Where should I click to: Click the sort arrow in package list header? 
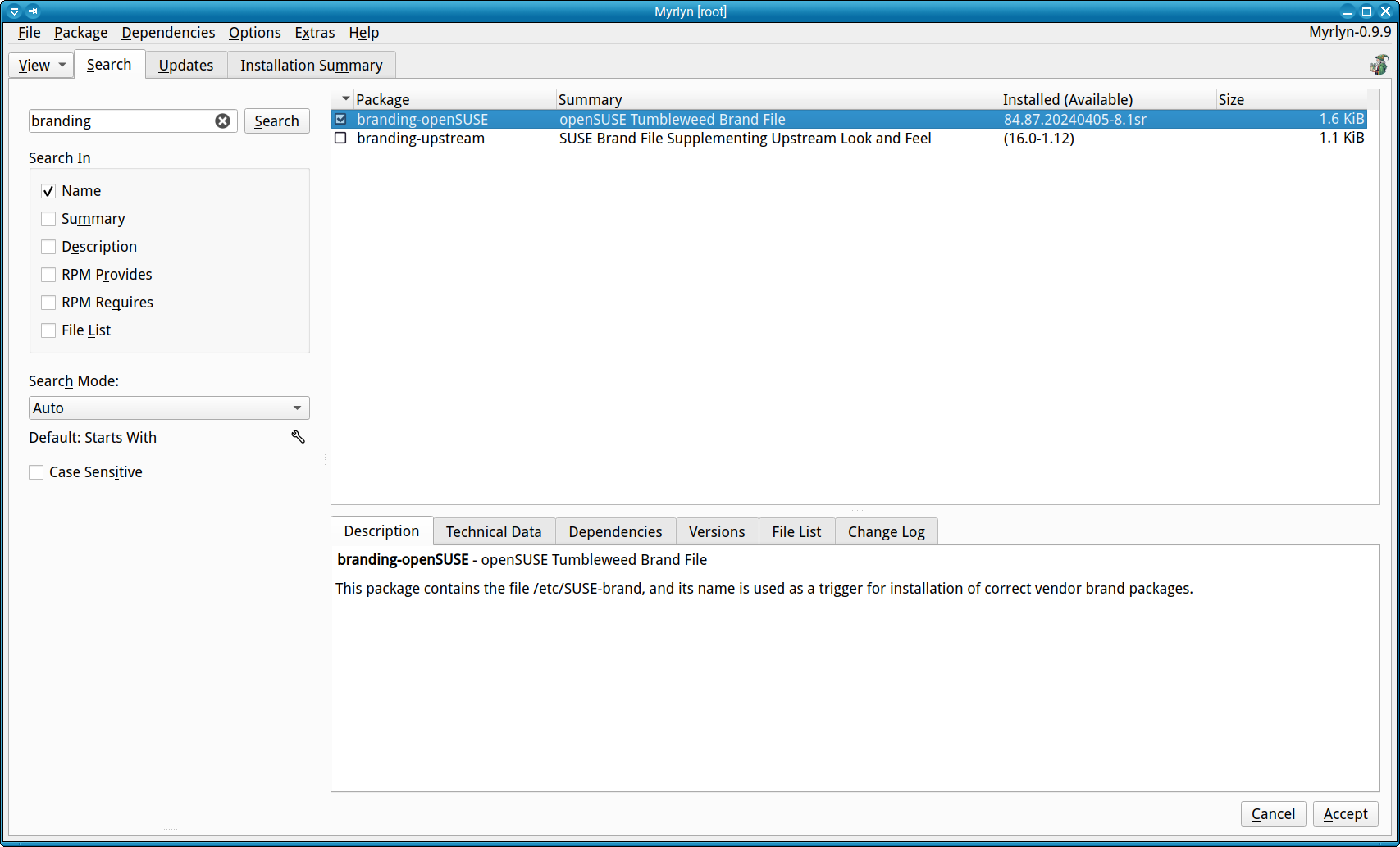(x=345, y=99)
